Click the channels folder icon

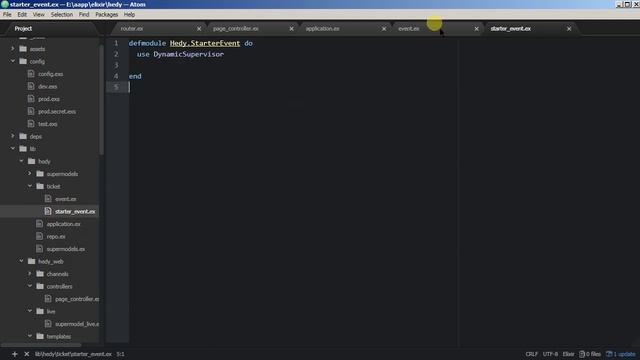click(40, 273)
